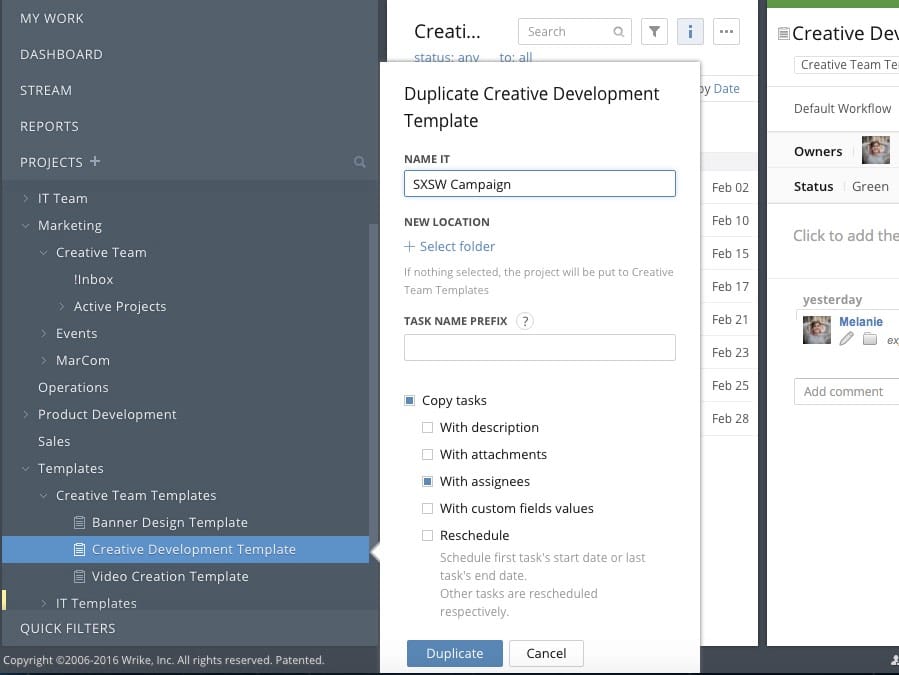Collapse the Marketing section
Image resolution: width=899 pixels, height=675 pixels.
click(25, 225)
